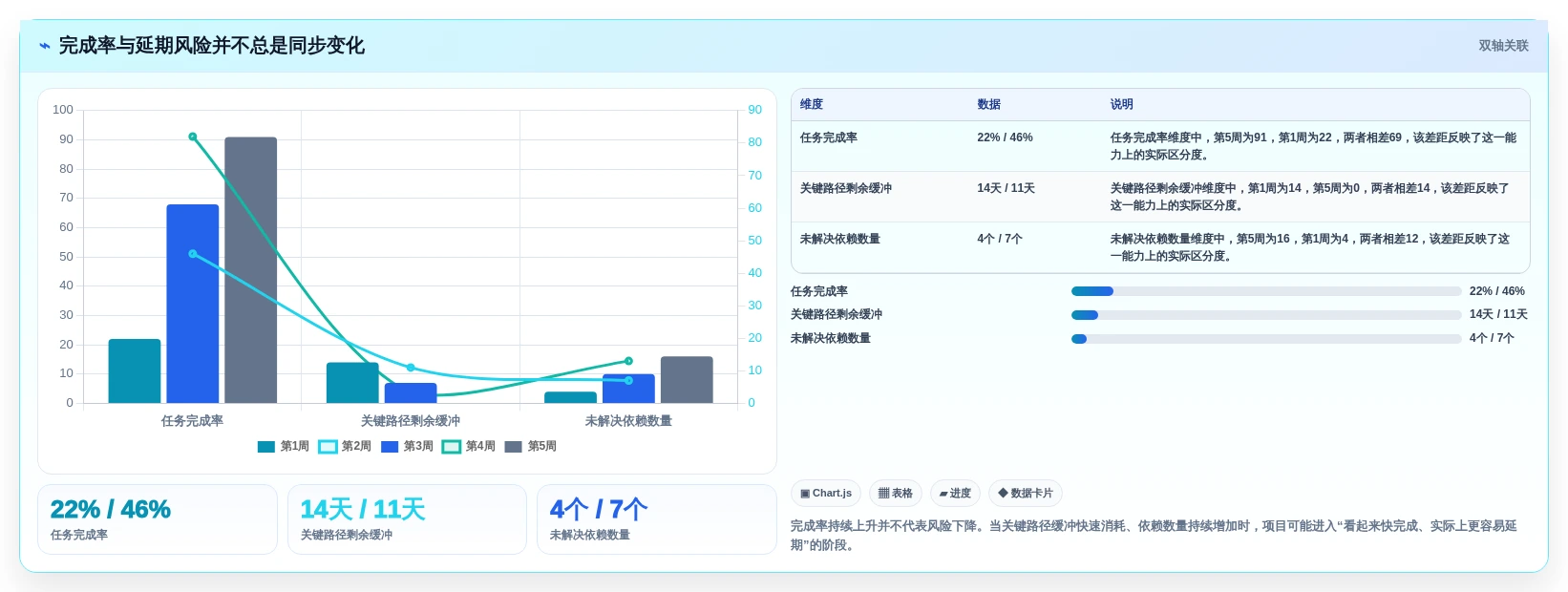Click the teal 第1周 bar in 任务完成率
The image size is (1568, 592).
(135, 371)
